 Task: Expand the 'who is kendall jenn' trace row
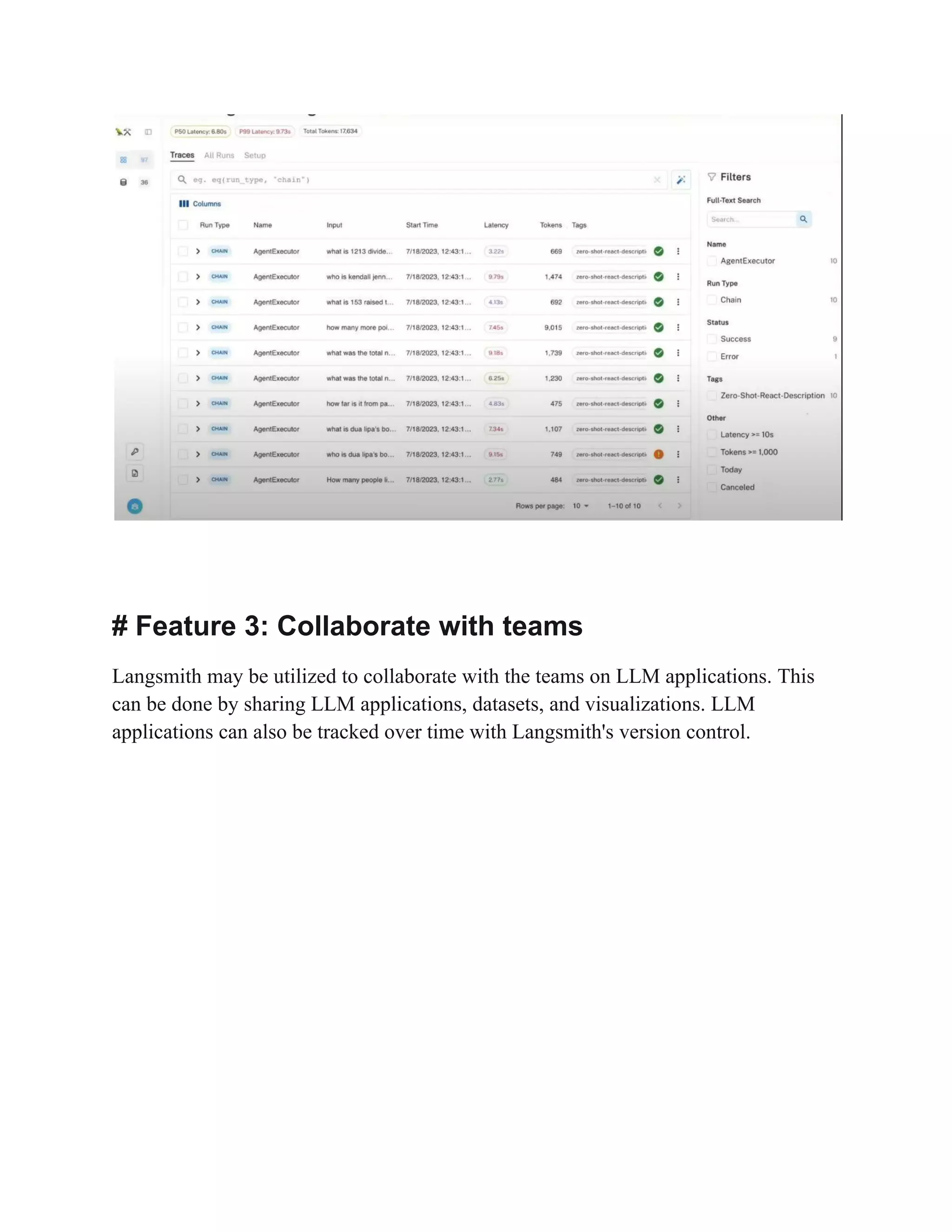(198, 277)
